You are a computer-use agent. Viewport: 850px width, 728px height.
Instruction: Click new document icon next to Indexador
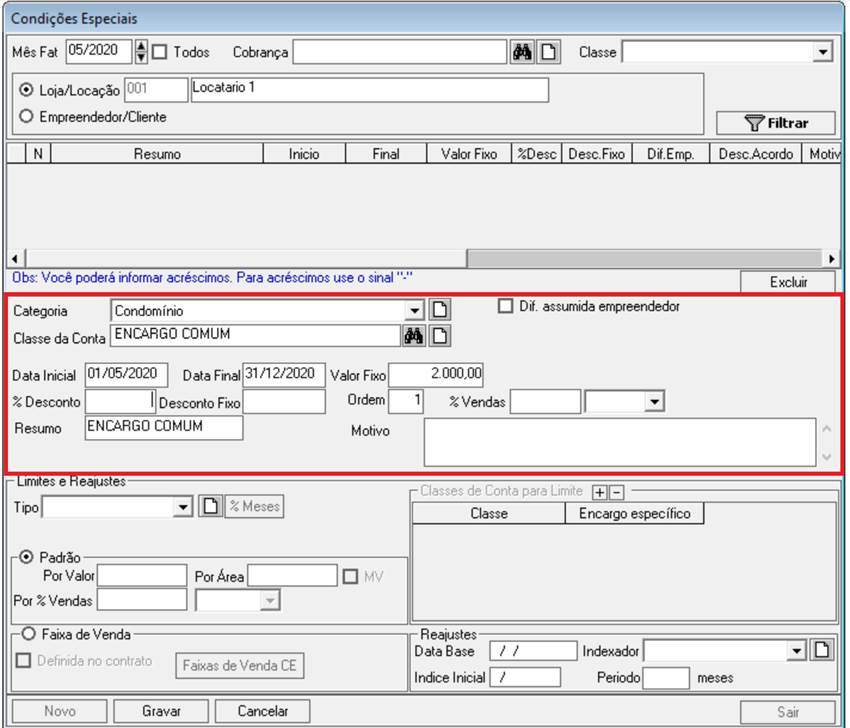[822, 650]
